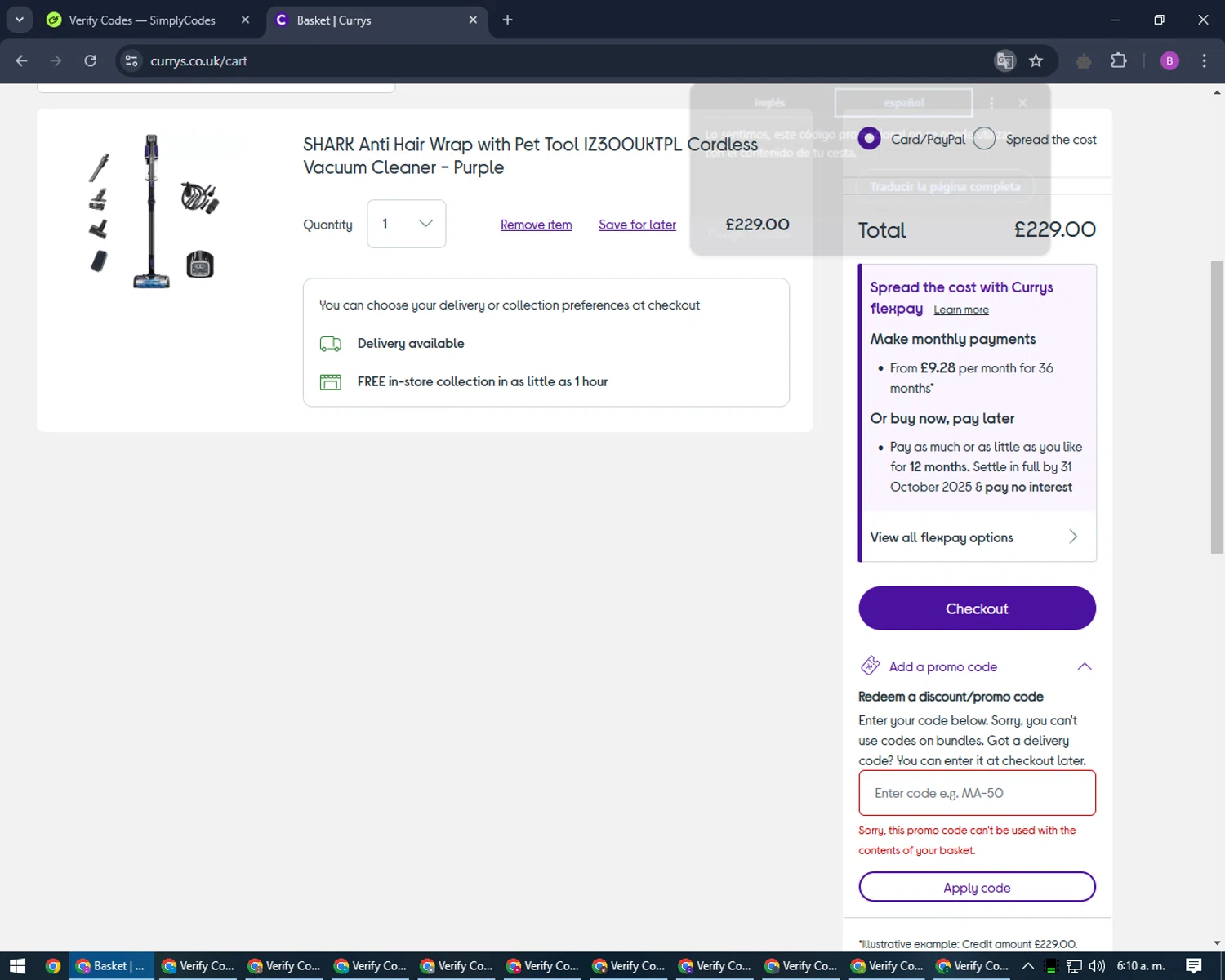Click the network icon in system tray
Image resolution: width=1225 pixels, height=980 pixels.
click(x=1074, y=966)
